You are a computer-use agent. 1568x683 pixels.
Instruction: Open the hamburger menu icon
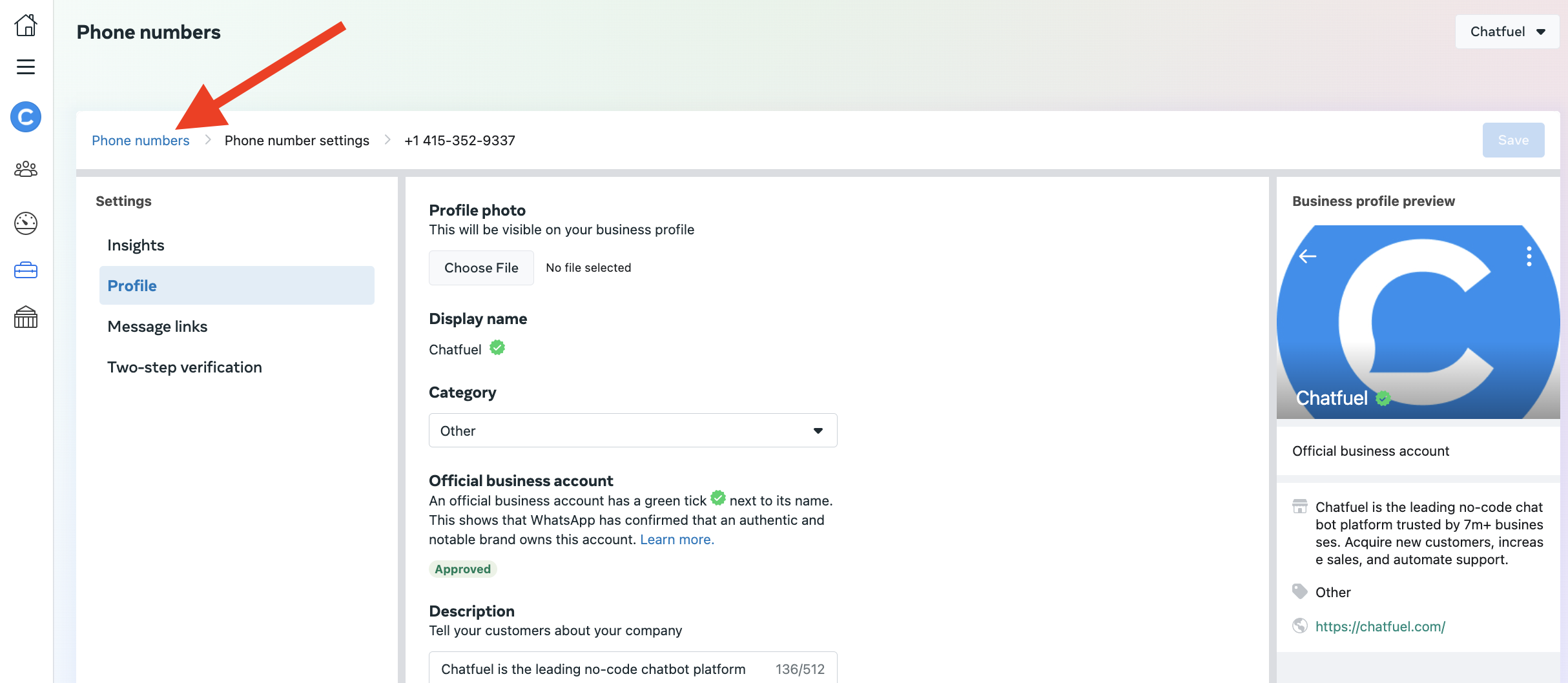(26, 66)
